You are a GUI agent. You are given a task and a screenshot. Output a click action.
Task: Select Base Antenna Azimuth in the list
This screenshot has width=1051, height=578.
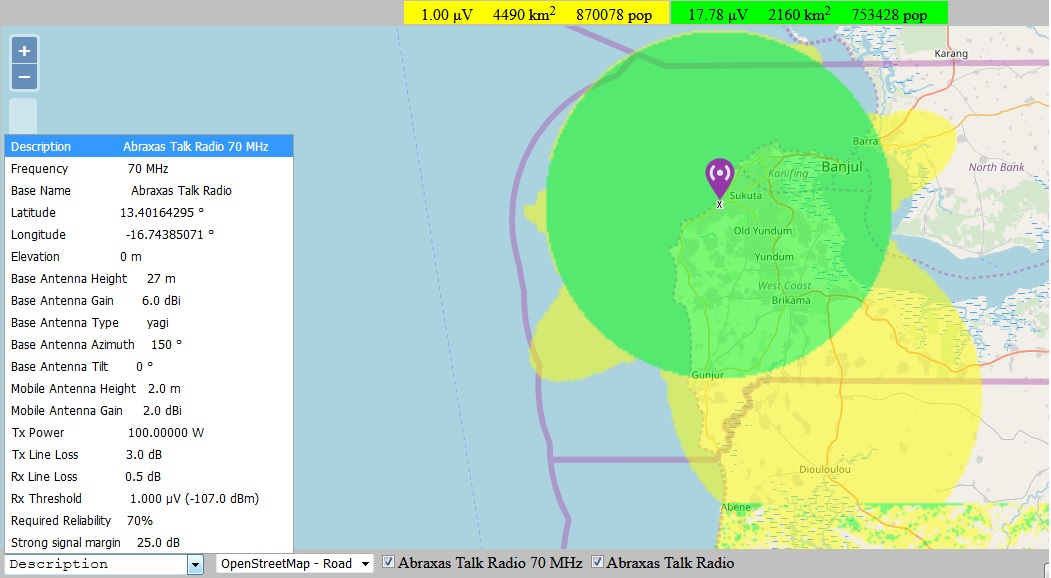coord(148,345)
